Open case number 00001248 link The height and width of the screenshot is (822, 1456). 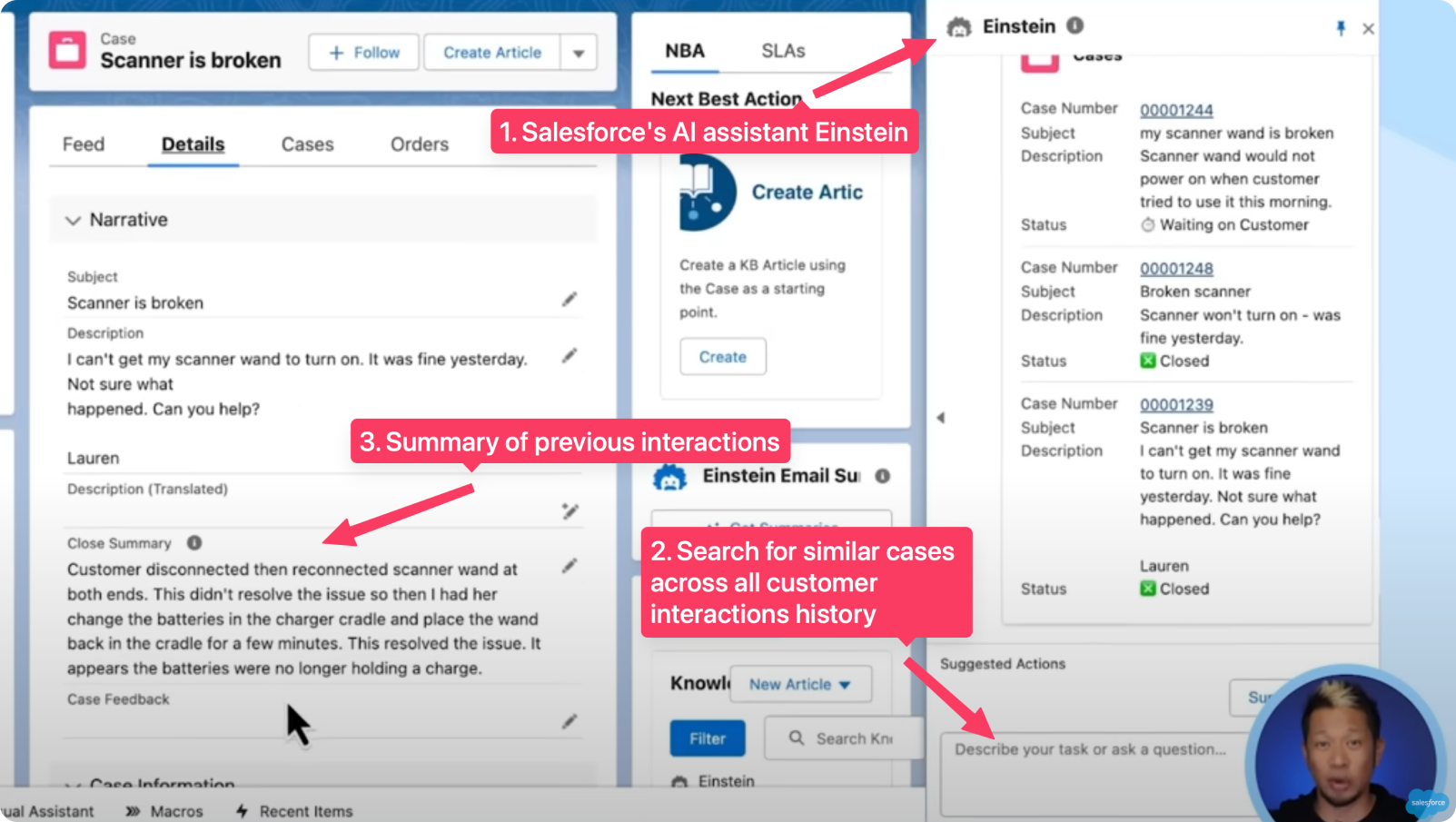click(1176, 269)
